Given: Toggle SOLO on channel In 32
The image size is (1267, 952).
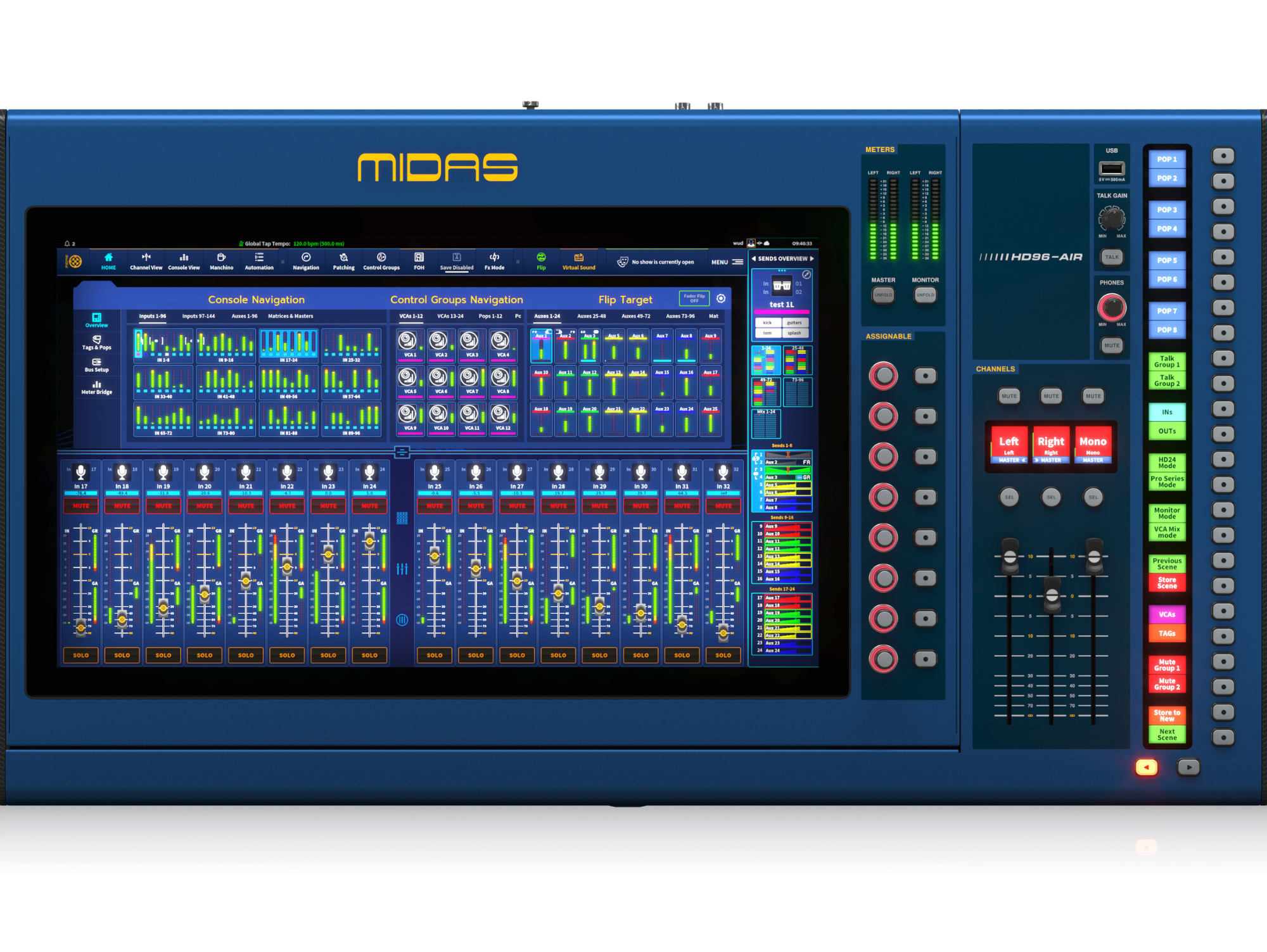Looking at the screenshot, I should pyautogui.click(x=723, y=655).
